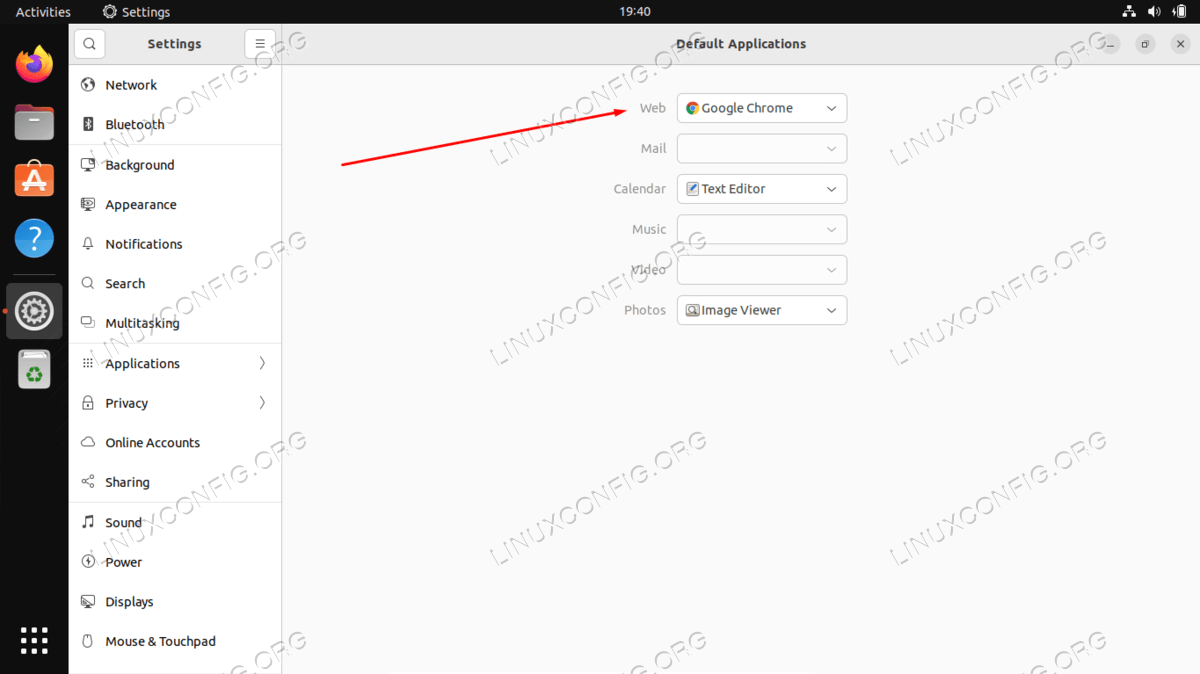Open Sharing settings label
Viewport: 1200px width, 674px height.
[x=128, y=482]
